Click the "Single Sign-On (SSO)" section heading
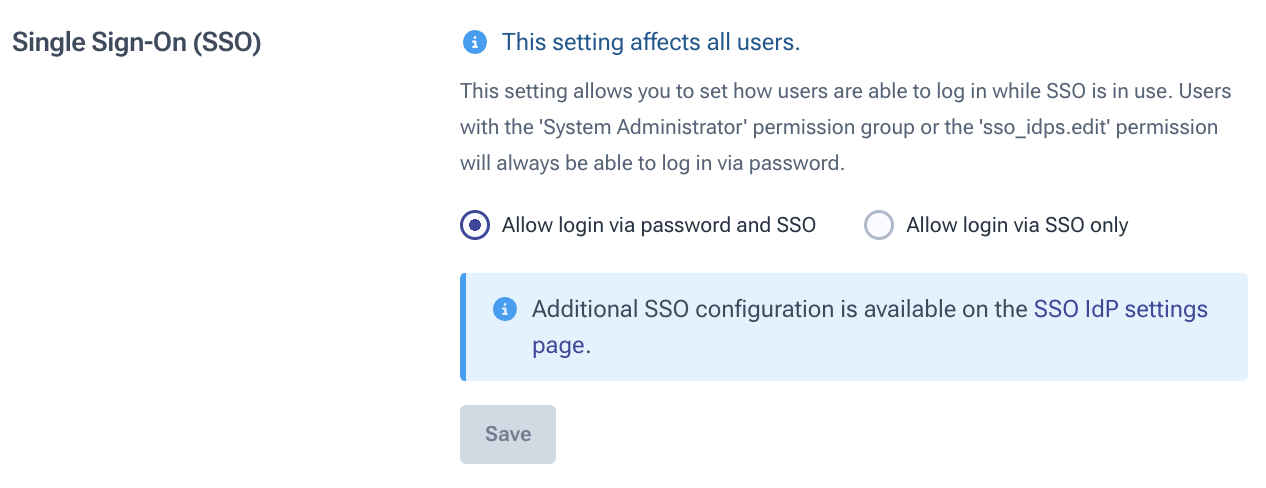The image size is (1266, 488). [x=136, y=44]
